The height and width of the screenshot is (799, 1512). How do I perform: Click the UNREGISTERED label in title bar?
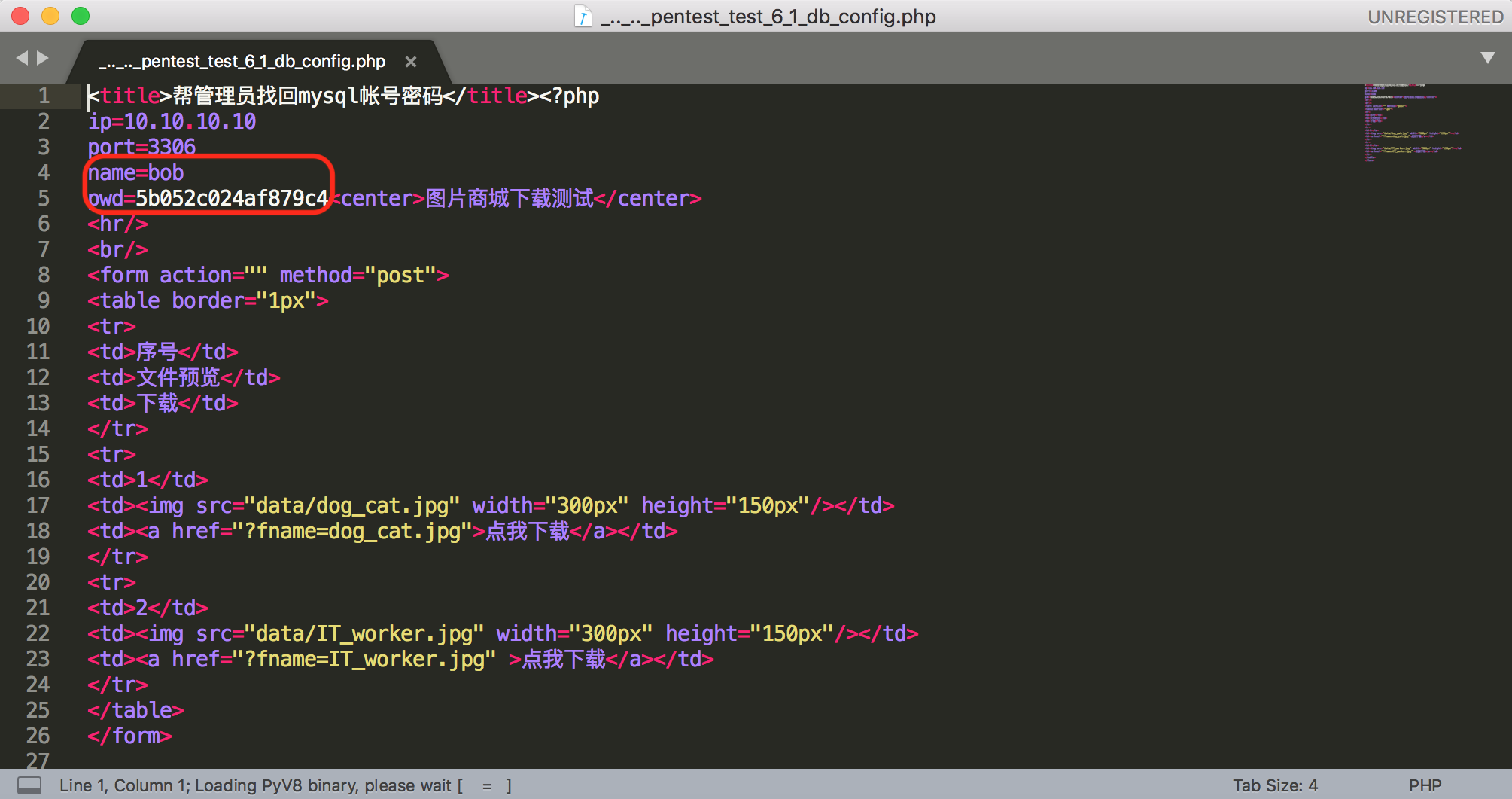(1435, 17)
